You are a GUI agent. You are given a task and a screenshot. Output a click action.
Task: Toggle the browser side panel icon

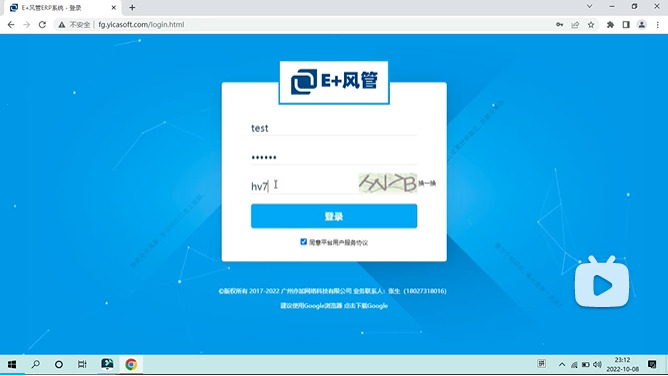[626, 25]
